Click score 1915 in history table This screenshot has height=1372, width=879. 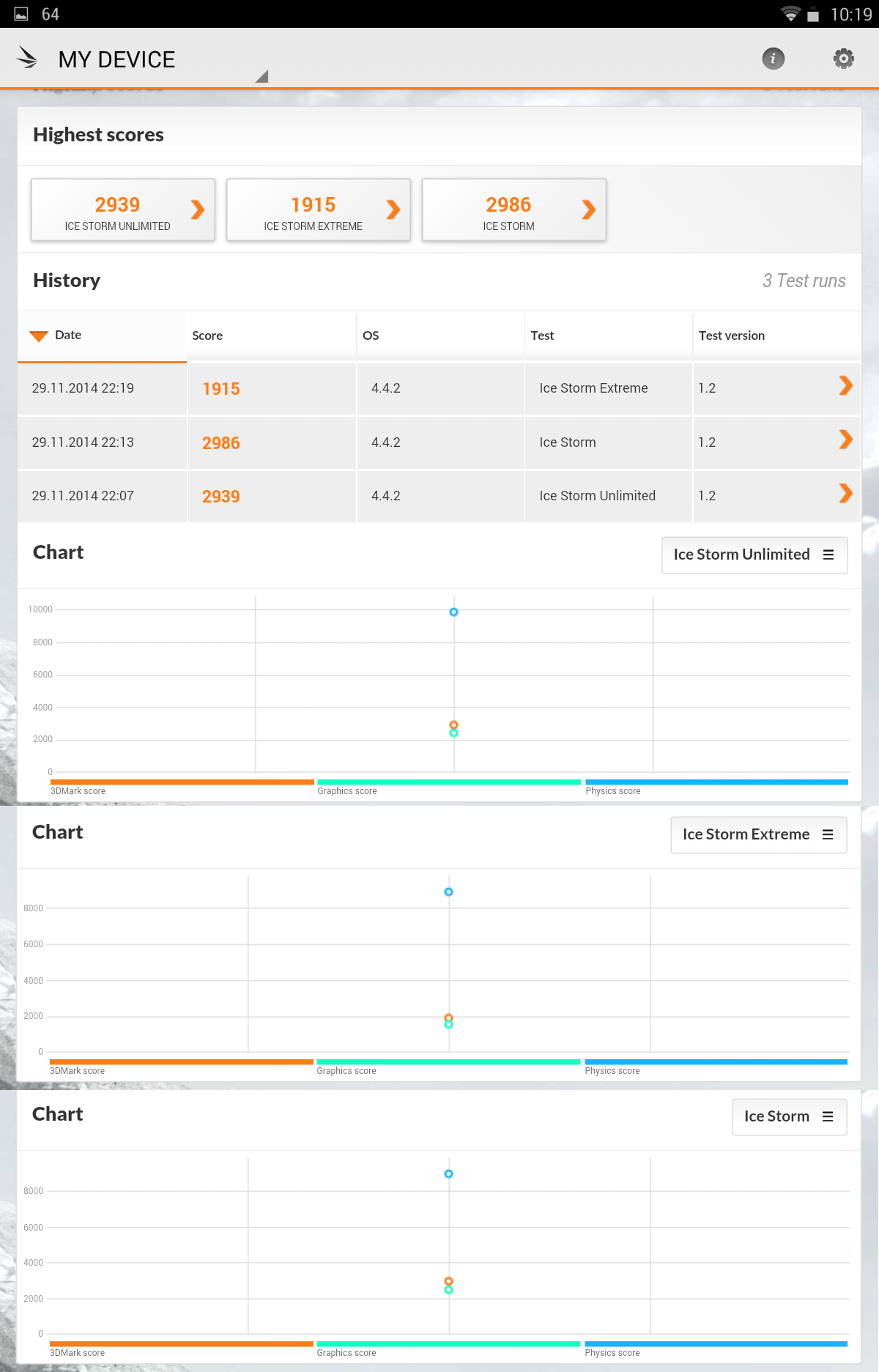tap(221, 389)
